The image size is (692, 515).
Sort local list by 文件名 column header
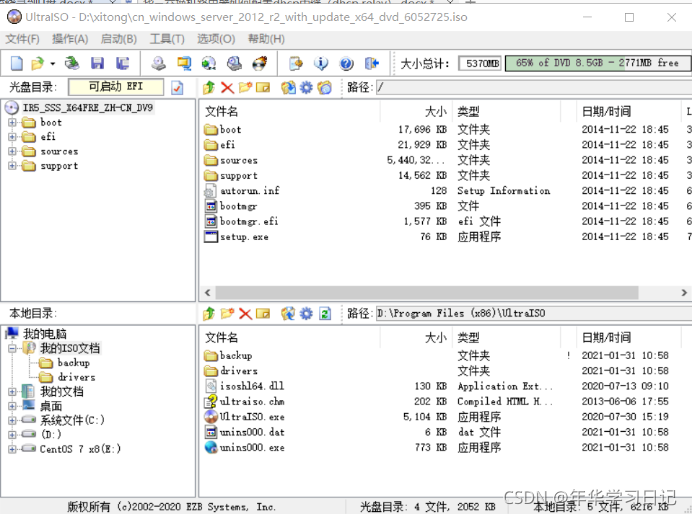coord(290,338)
